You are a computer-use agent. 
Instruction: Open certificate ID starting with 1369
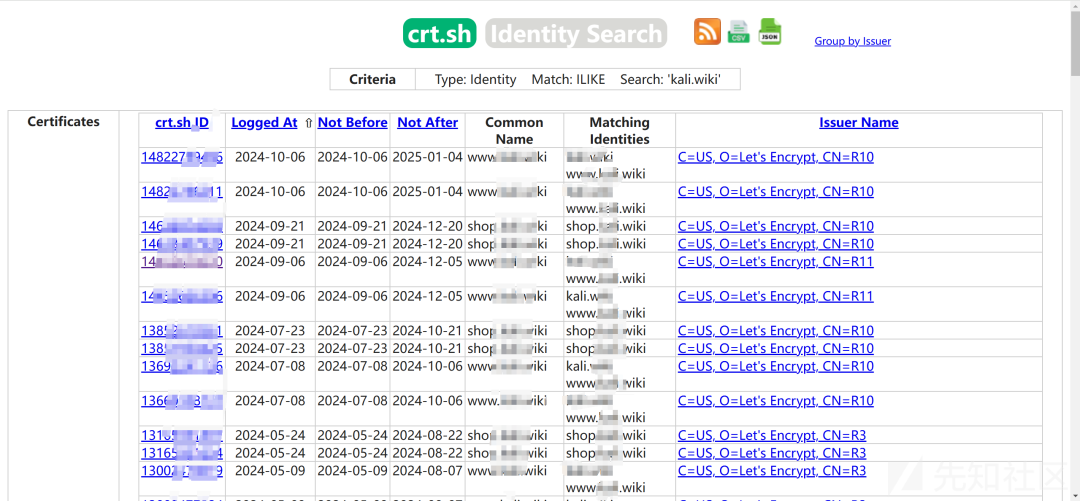[182, 367]
